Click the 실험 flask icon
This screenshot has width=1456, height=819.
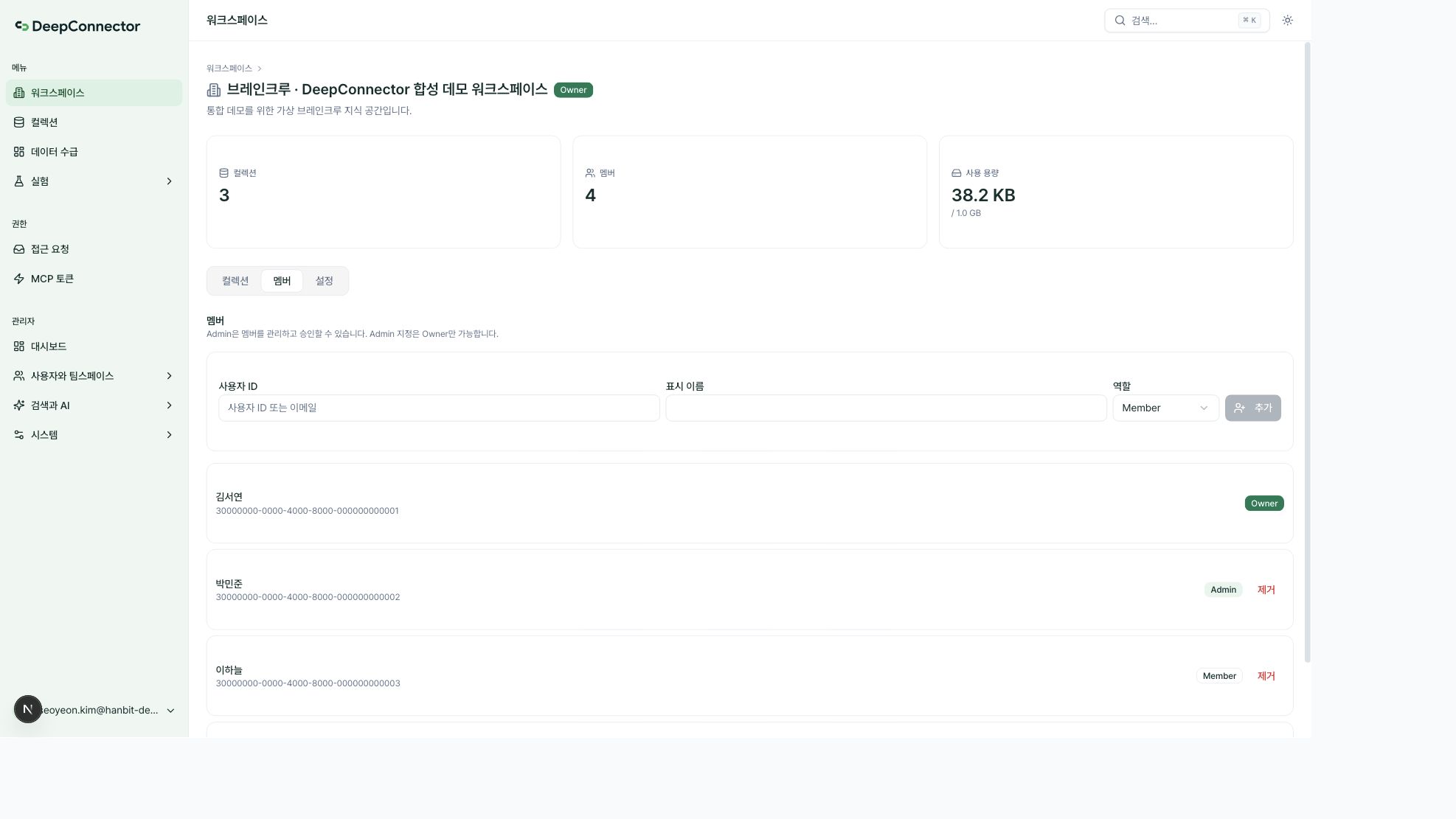[x=19, y=181]
